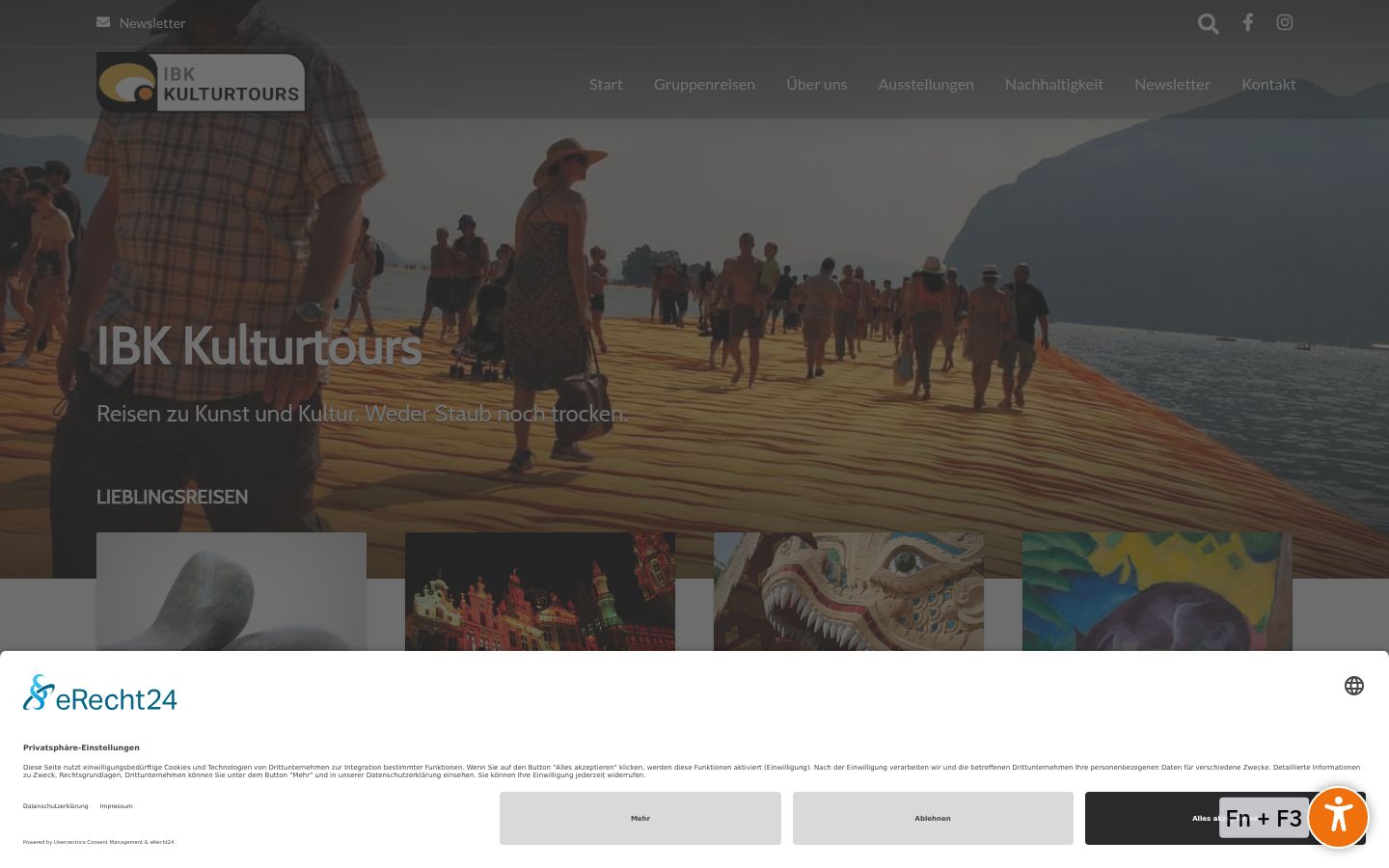The height and width of the screenshot is (868, 1389).
Task: Click the LIEBLINGSREISEN heading
Action: click(x=172, y=497)
